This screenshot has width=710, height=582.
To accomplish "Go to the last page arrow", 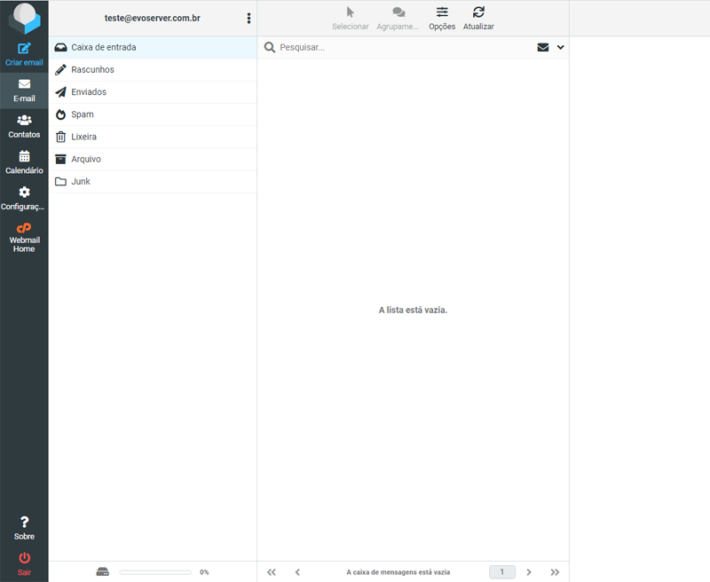I will [x=555, y=572].
